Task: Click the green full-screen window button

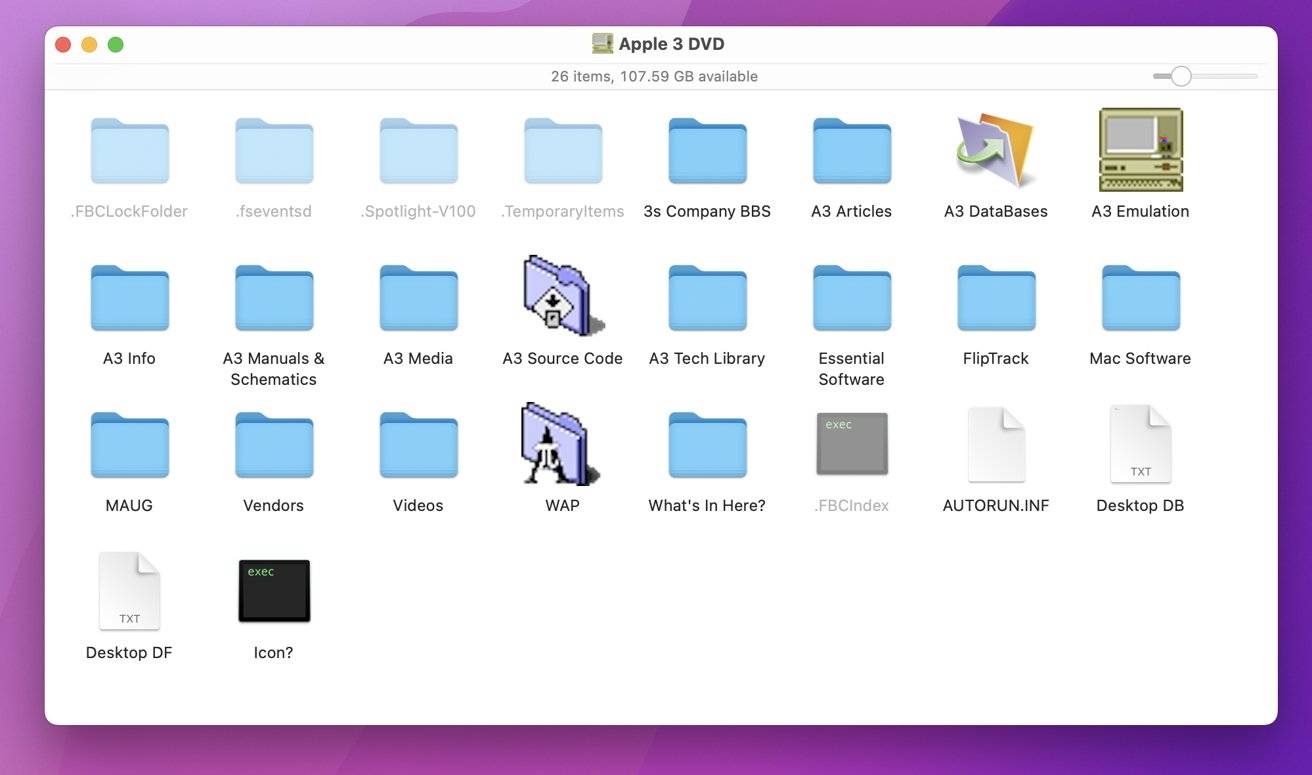Action: (115, 44)
